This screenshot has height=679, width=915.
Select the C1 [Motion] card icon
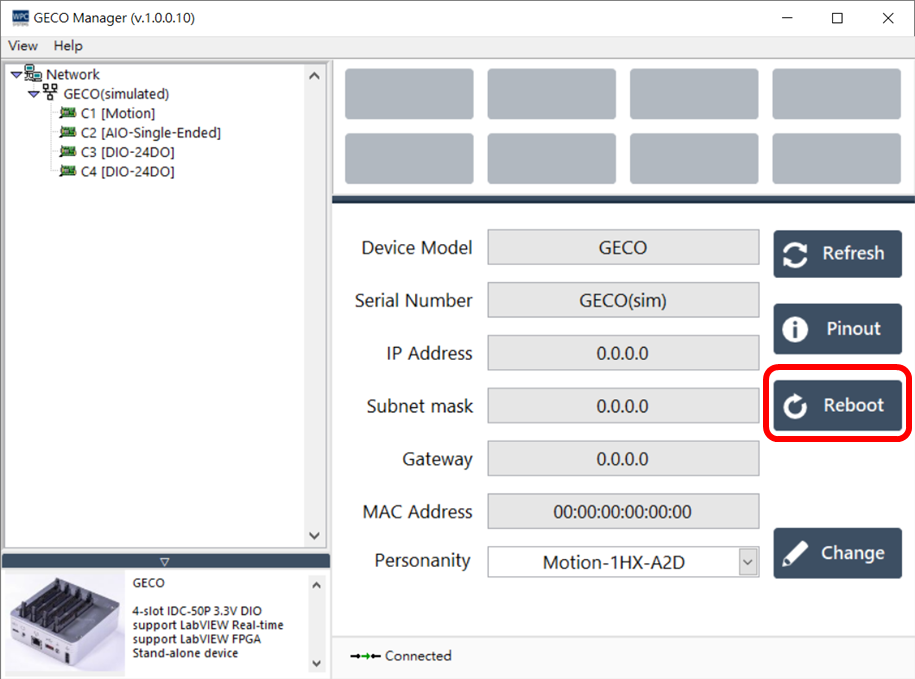[68, 113]
